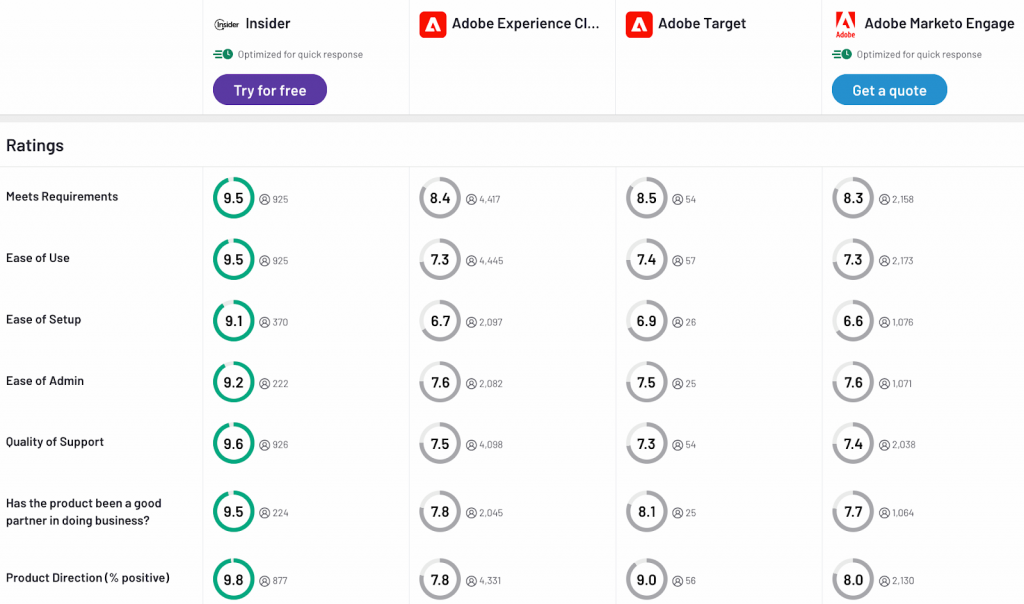Open the Adobe Marketo Engage title link
This screenshot has height=604, width=1024.
click(939, 24)
